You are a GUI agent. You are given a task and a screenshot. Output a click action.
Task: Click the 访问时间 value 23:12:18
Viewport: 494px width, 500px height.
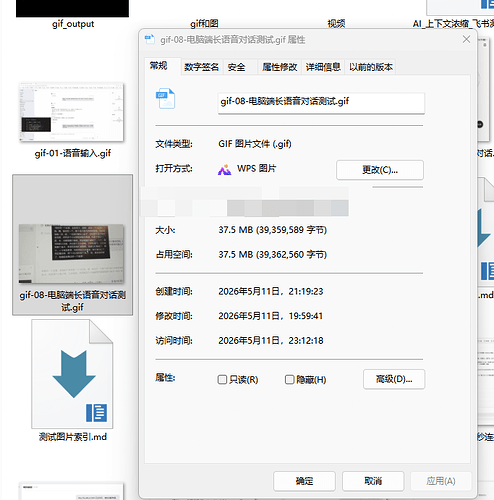[306, 341]
